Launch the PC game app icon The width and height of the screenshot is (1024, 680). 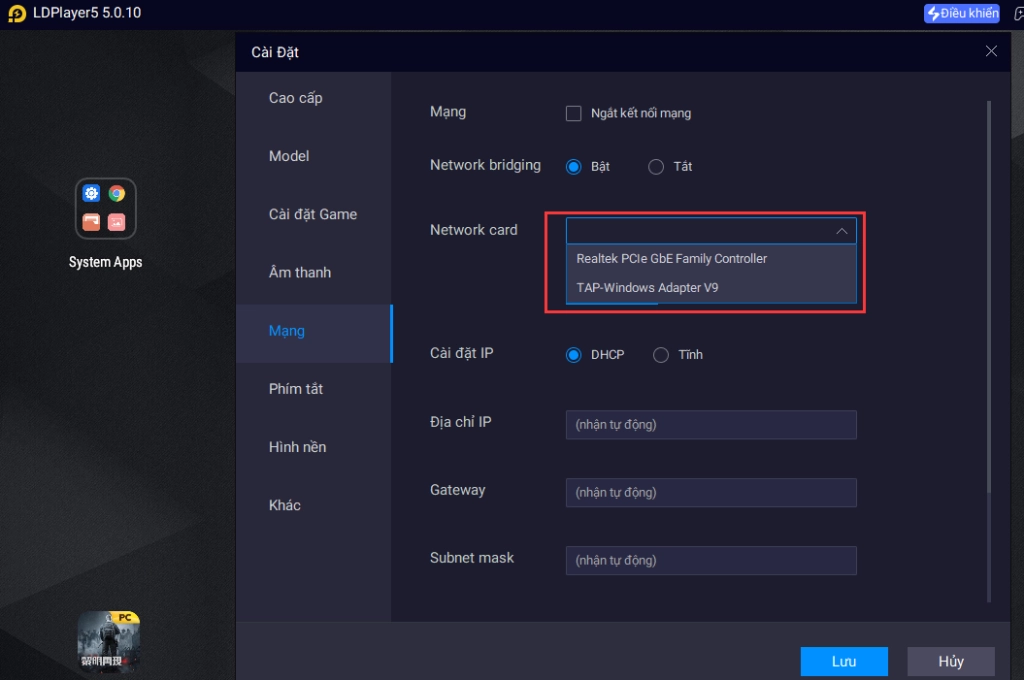[109, 641]
